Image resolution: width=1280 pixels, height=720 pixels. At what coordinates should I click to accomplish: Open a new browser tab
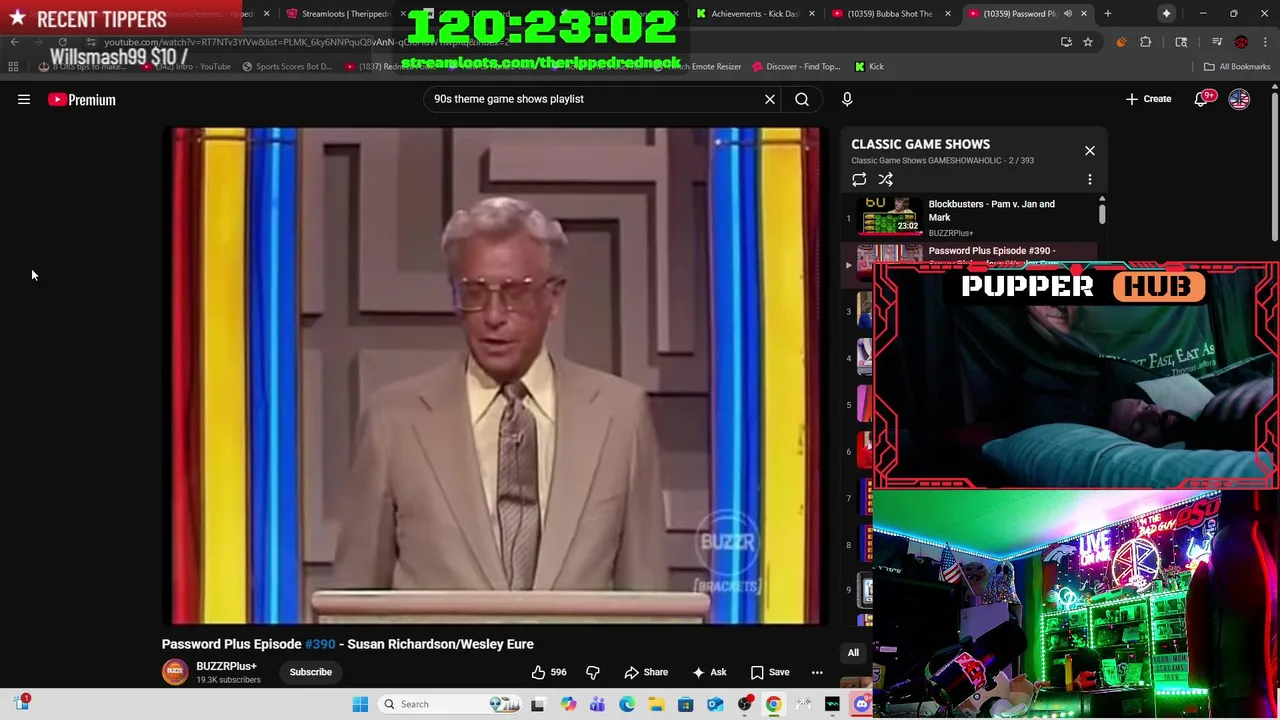(1108, 14)
